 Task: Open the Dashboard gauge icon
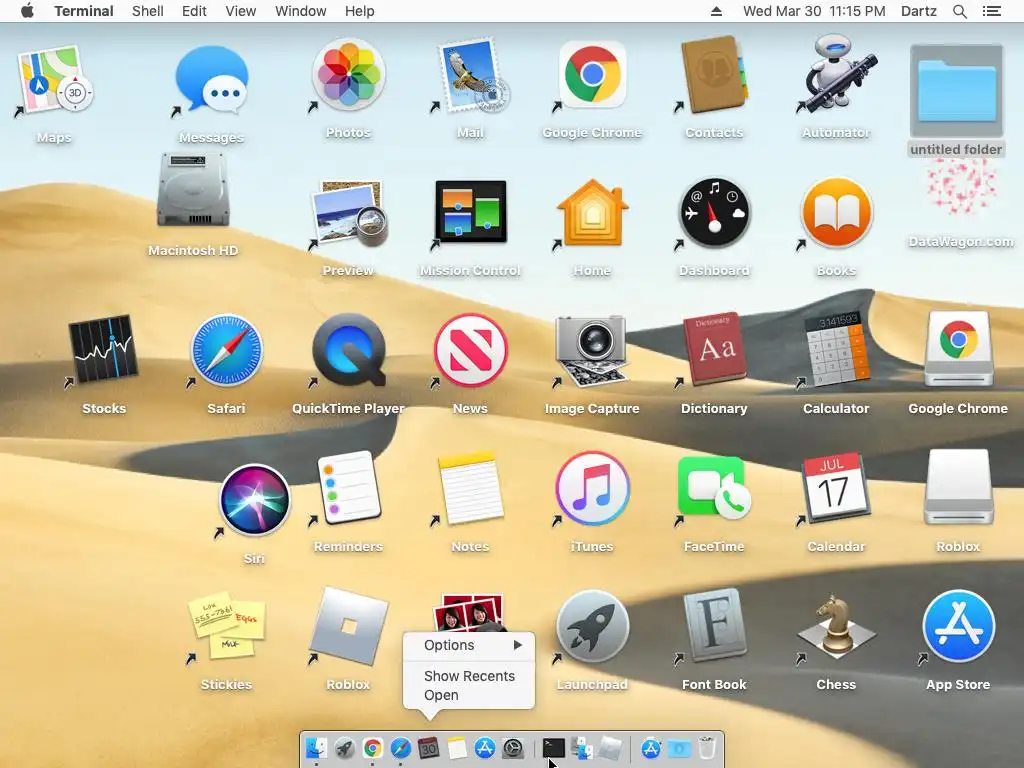[x=714, y=214]
